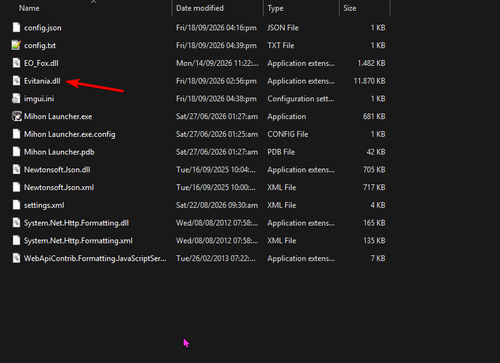Viewport: 500px width, 363px height.
Task: Click the Newtonsoft.Json.xml file icon
Action: (16, 187)
